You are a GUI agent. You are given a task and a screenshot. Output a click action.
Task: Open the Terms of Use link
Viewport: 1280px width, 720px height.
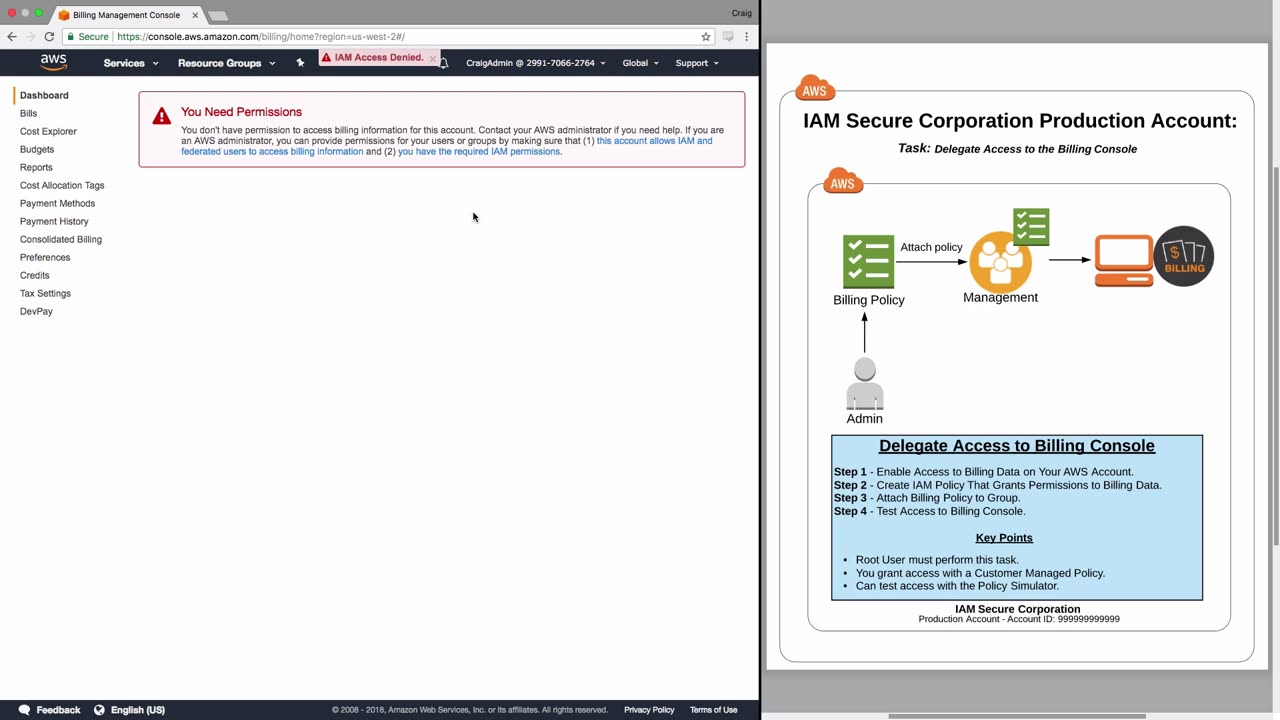[x=713, y=710]
